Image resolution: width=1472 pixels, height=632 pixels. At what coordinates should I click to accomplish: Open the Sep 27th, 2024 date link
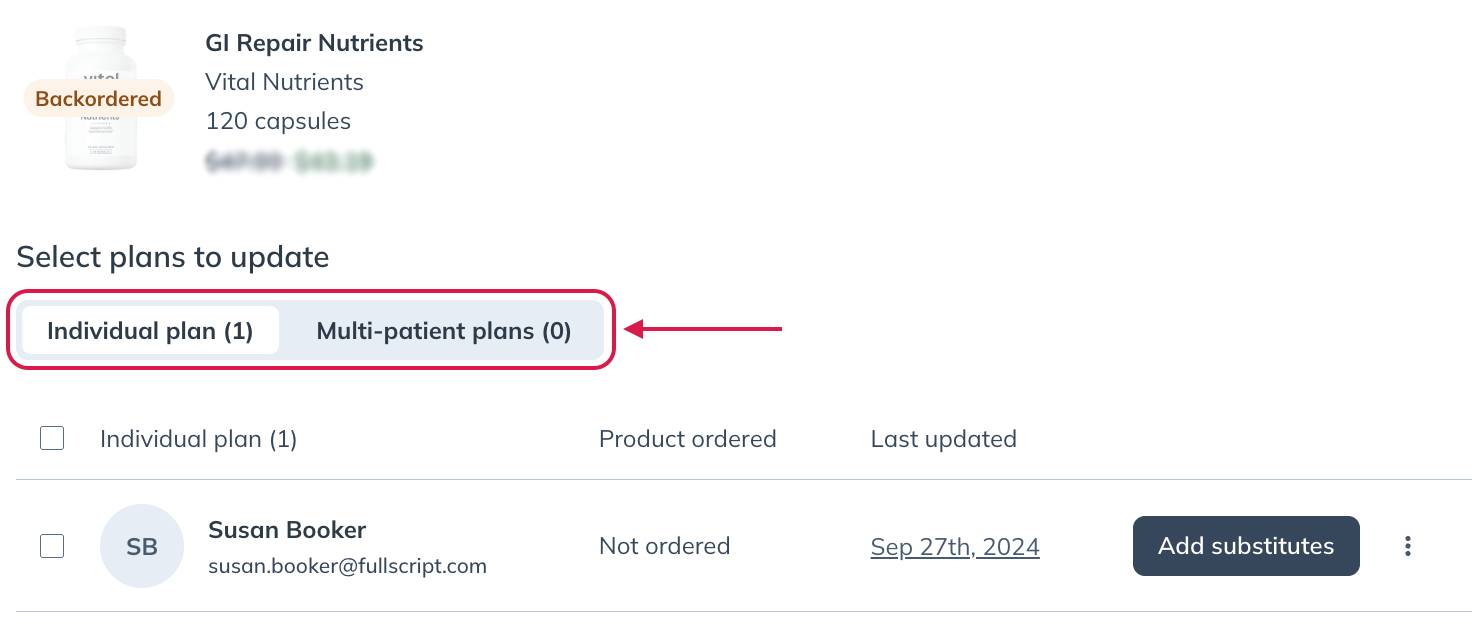[954, 546]
